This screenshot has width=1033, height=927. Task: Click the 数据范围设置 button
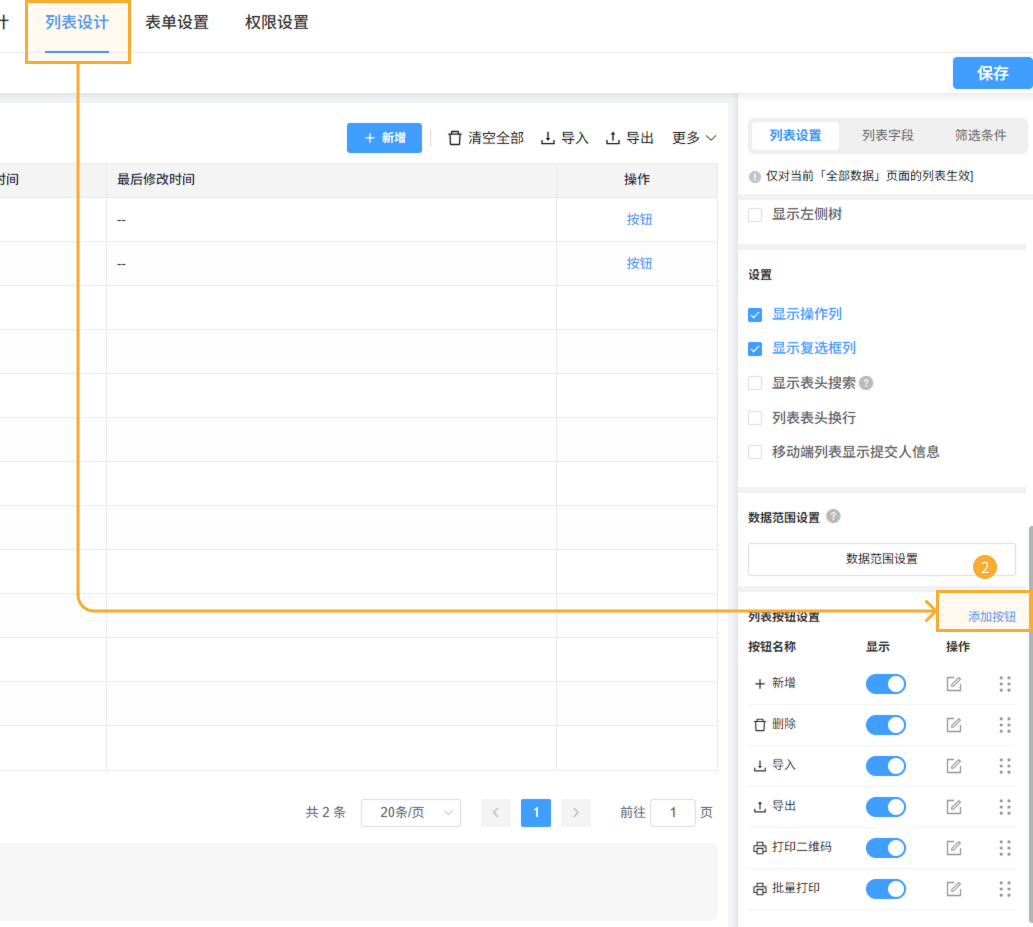tap(881, 559)
